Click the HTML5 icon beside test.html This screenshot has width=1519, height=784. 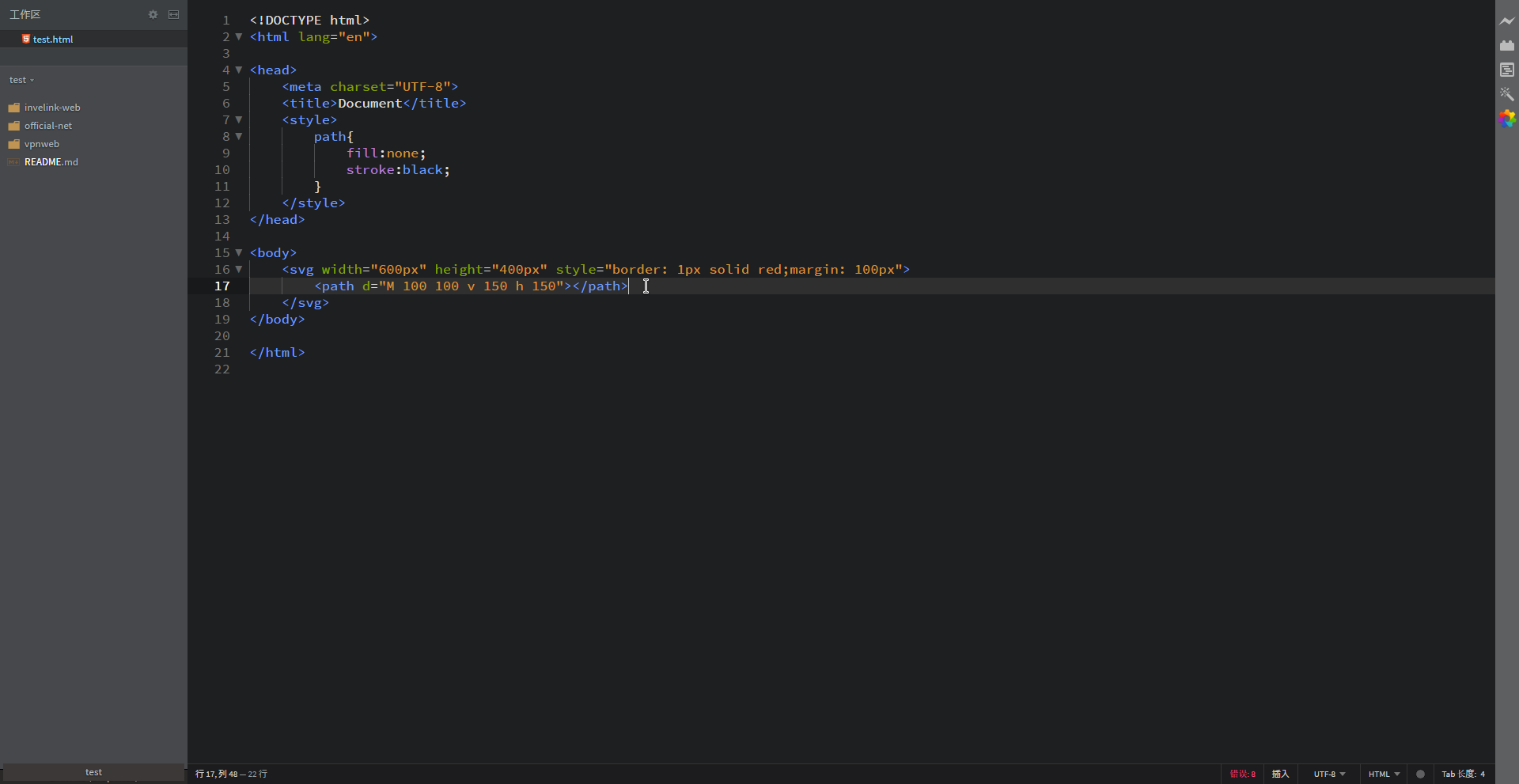(x=25, y=39)
